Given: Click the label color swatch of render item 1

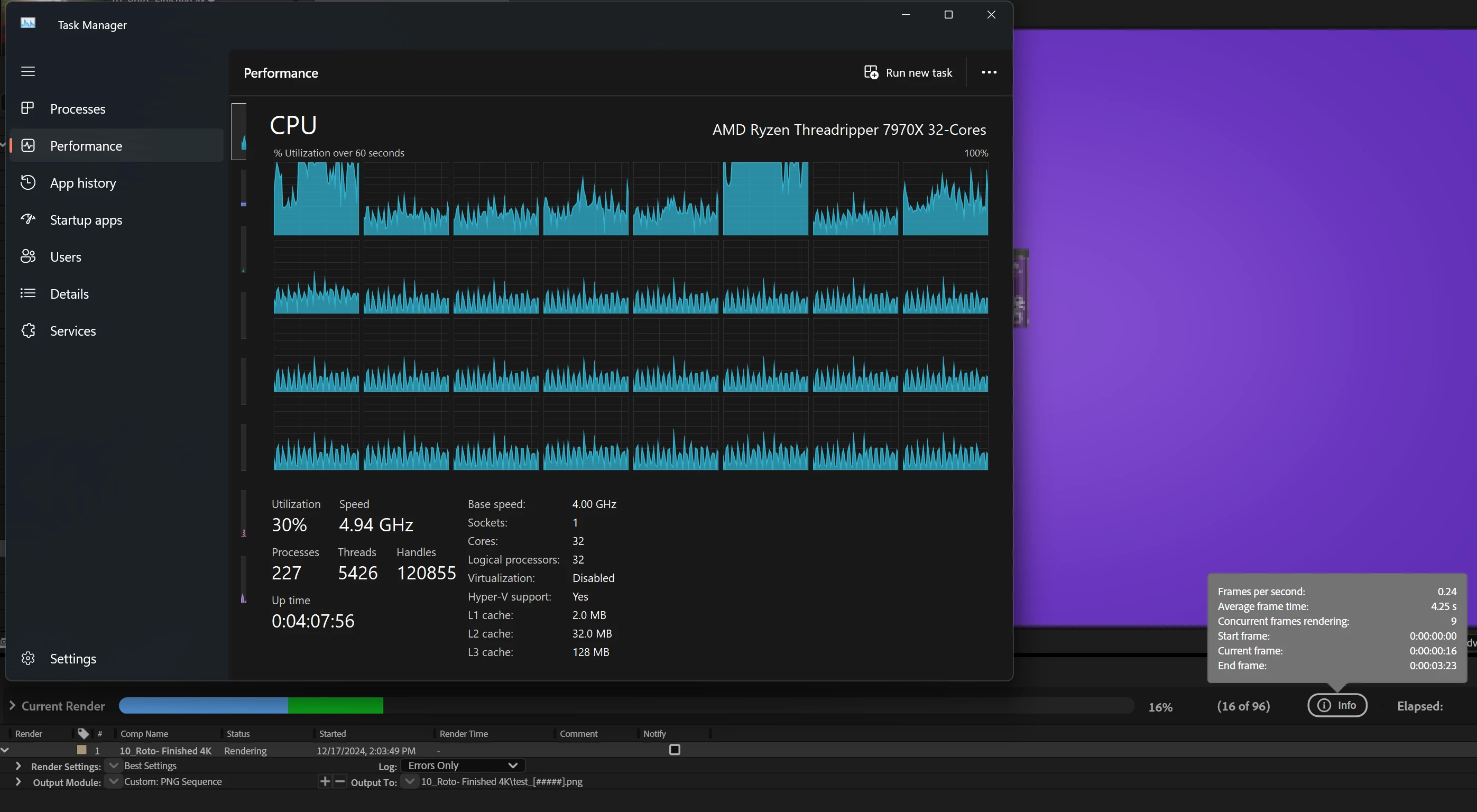Looking at the screenshot, I should [x=82, y=750].
